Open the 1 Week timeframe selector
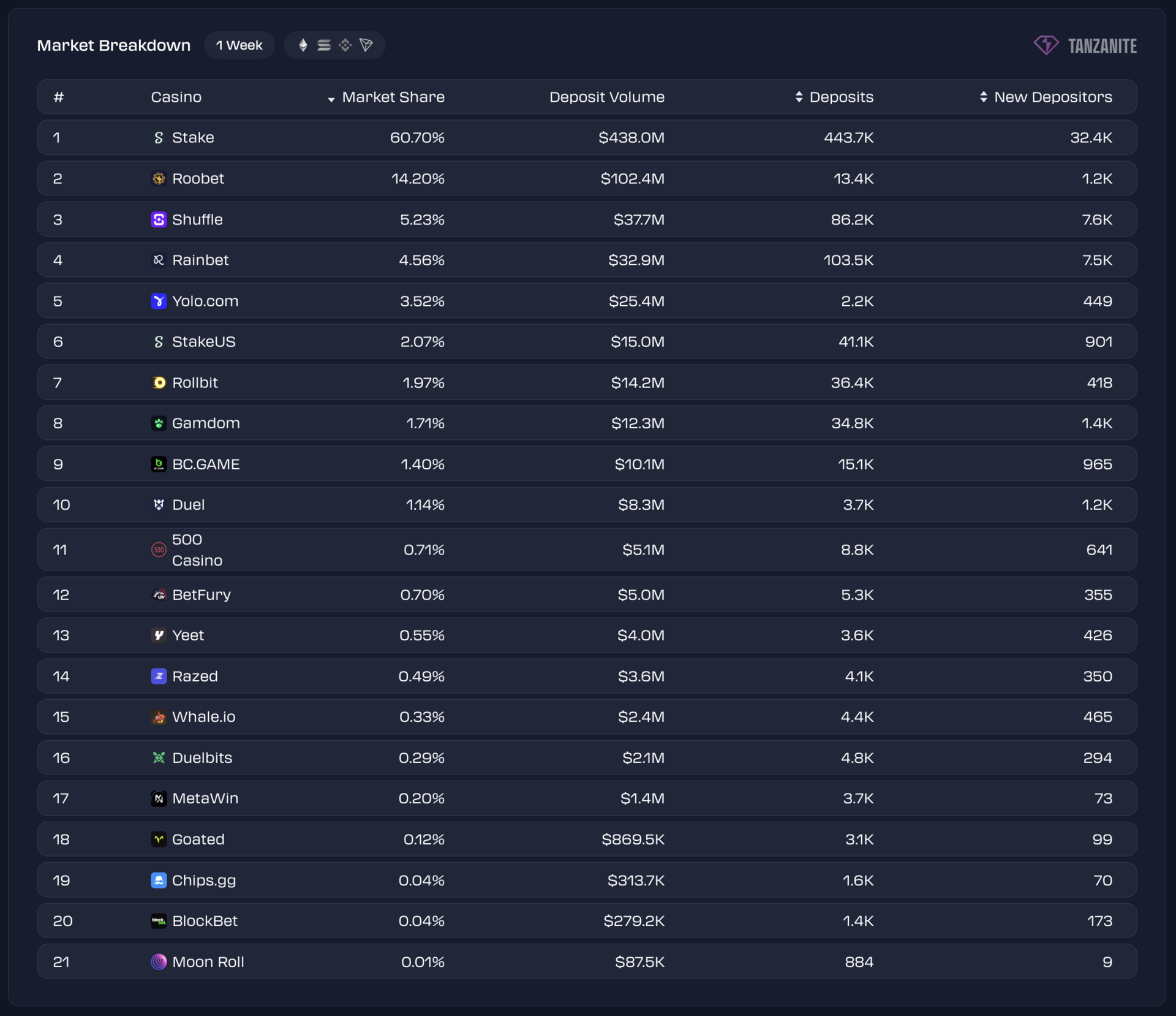 click(x=239, y=45)
